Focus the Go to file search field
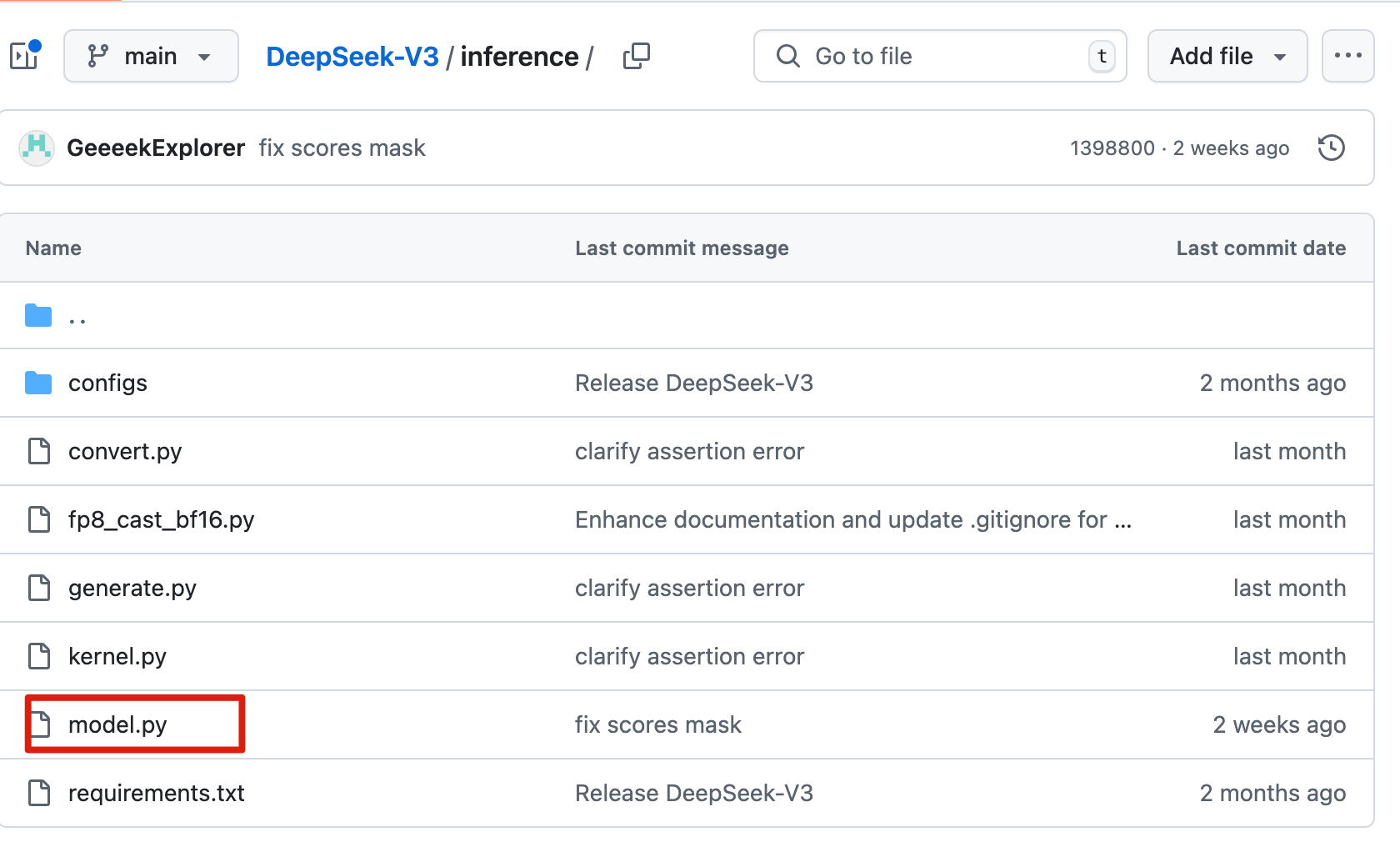 tap(940, 56)
